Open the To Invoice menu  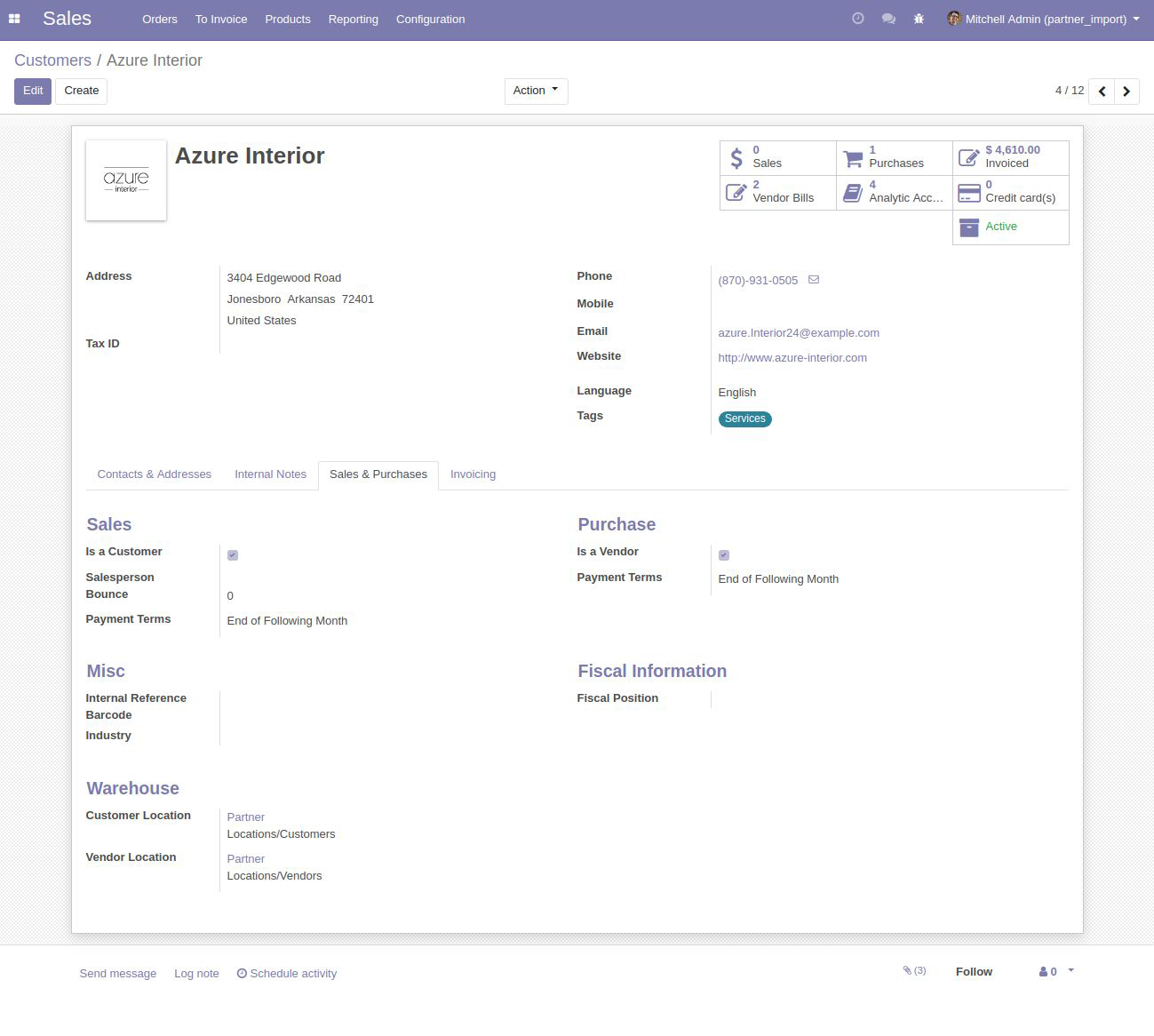click(221, 19)
